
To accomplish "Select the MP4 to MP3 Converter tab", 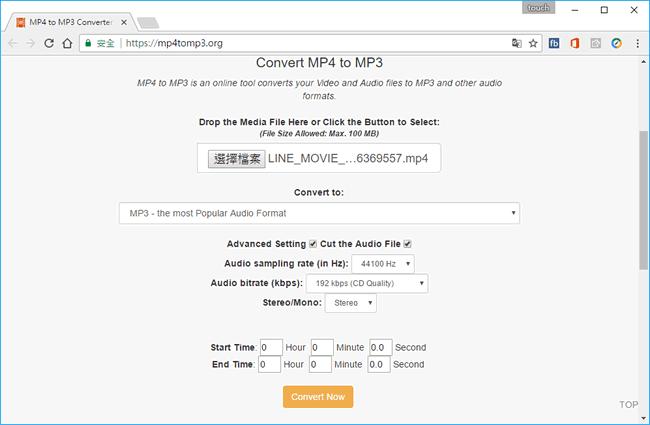I will 70,21.
